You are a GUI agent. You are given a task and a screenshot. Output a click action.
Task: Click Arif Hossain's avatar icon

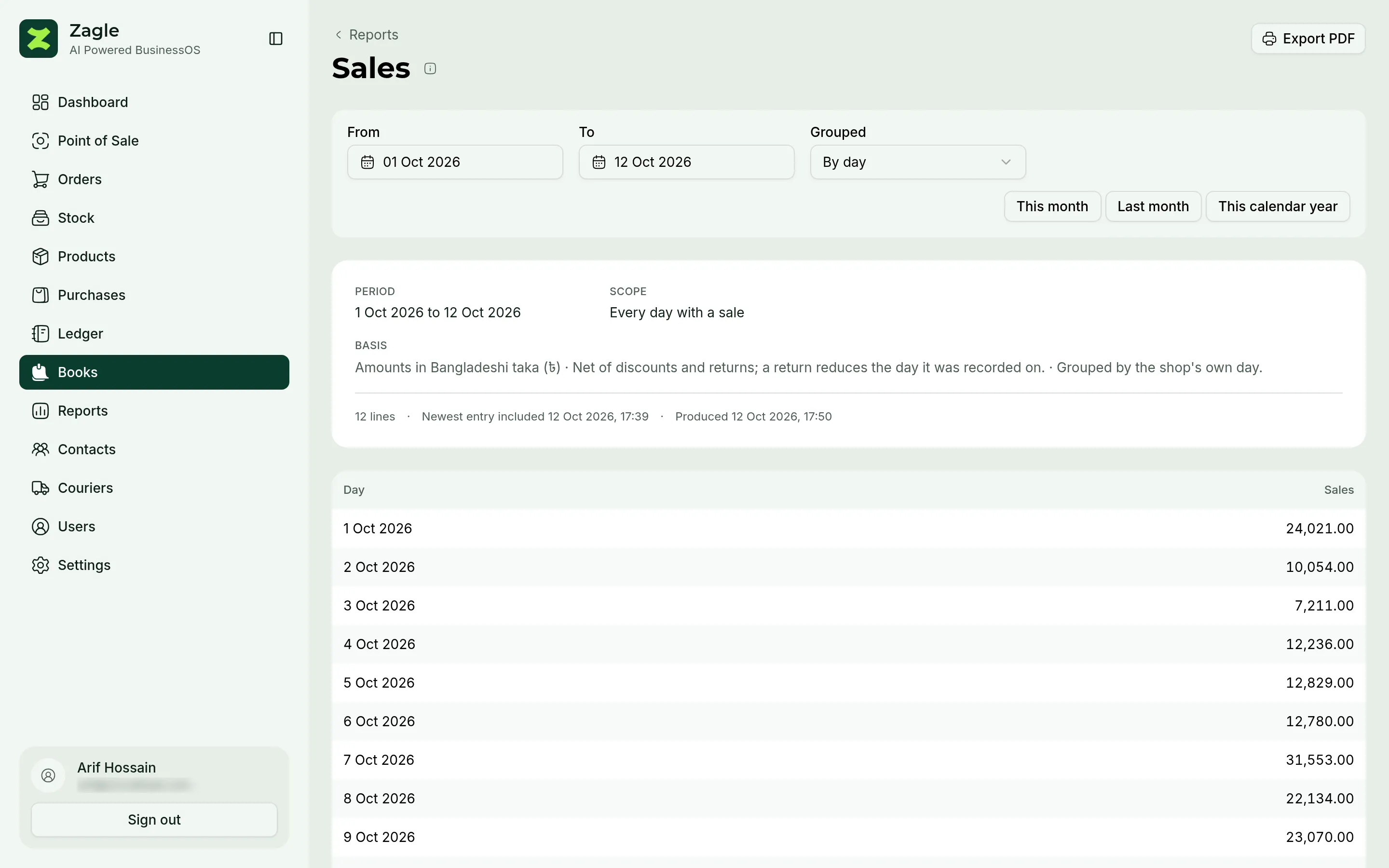coord(48,775)
